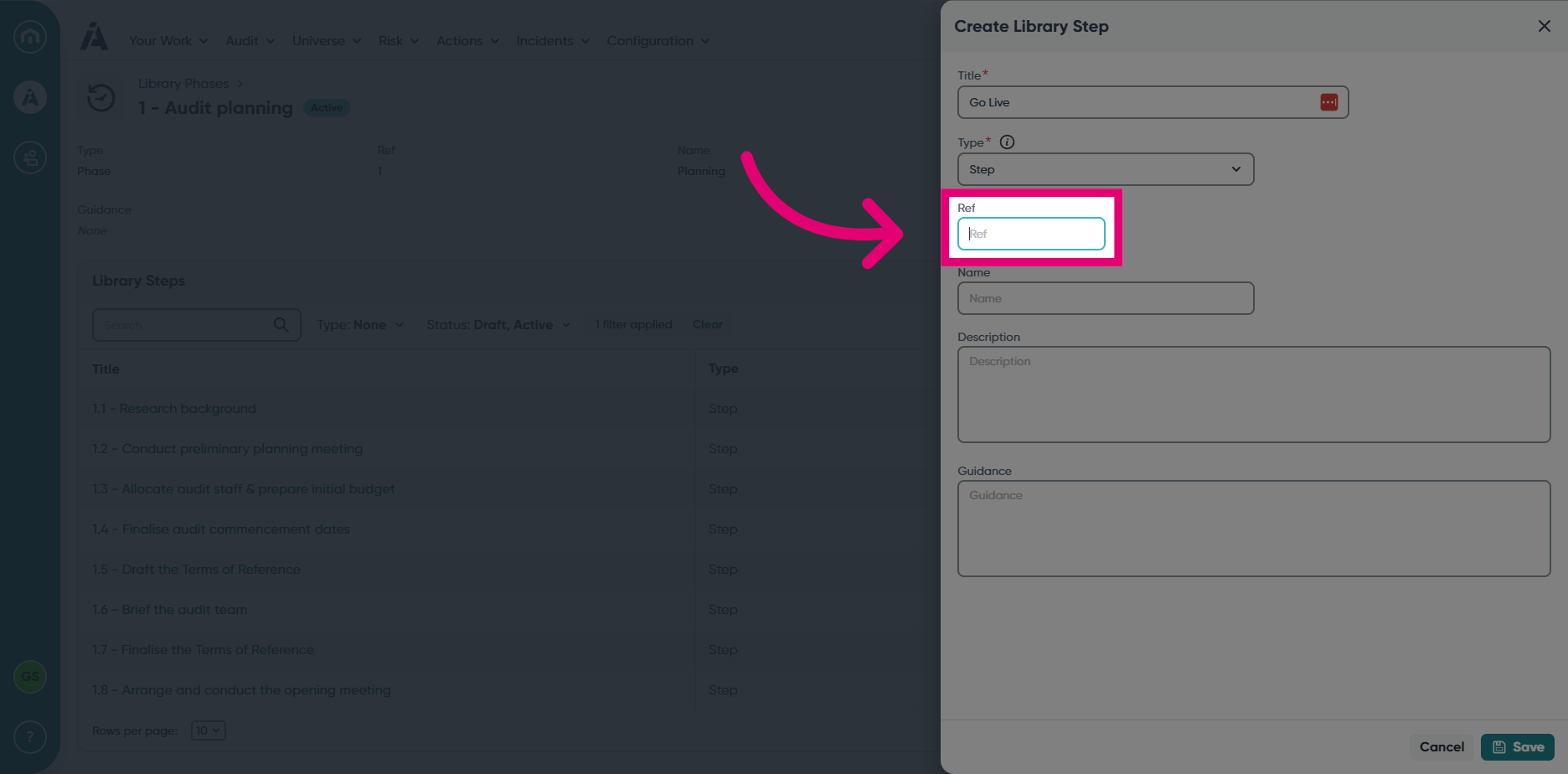The height and width of the screenshot is (774, 1568).
Task: Expand the Configuration menu
Action: click(658, 41)
